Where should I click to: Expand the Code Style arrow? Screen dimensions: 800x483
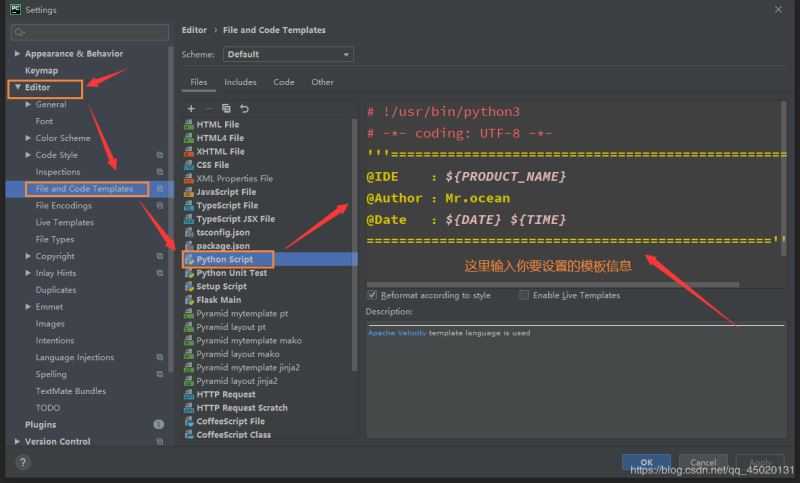[28, 155]
